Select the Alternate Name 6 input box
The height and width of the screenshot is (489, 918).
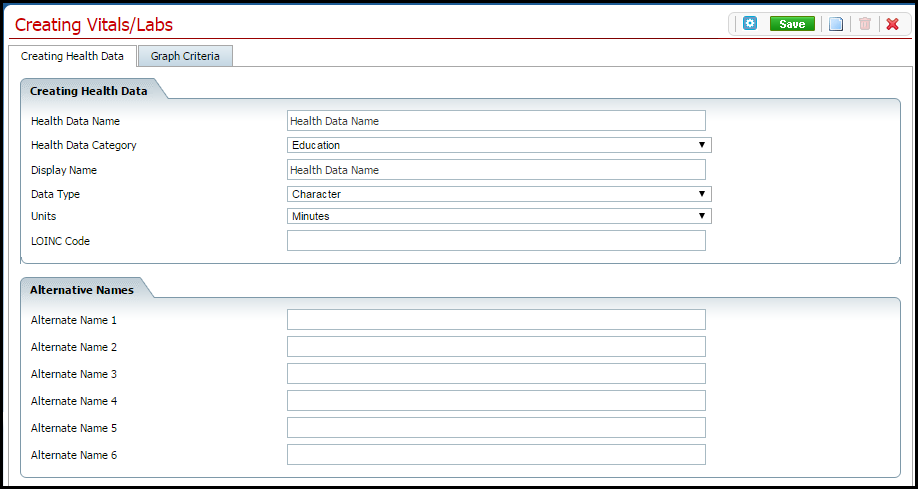coord(496,455)
